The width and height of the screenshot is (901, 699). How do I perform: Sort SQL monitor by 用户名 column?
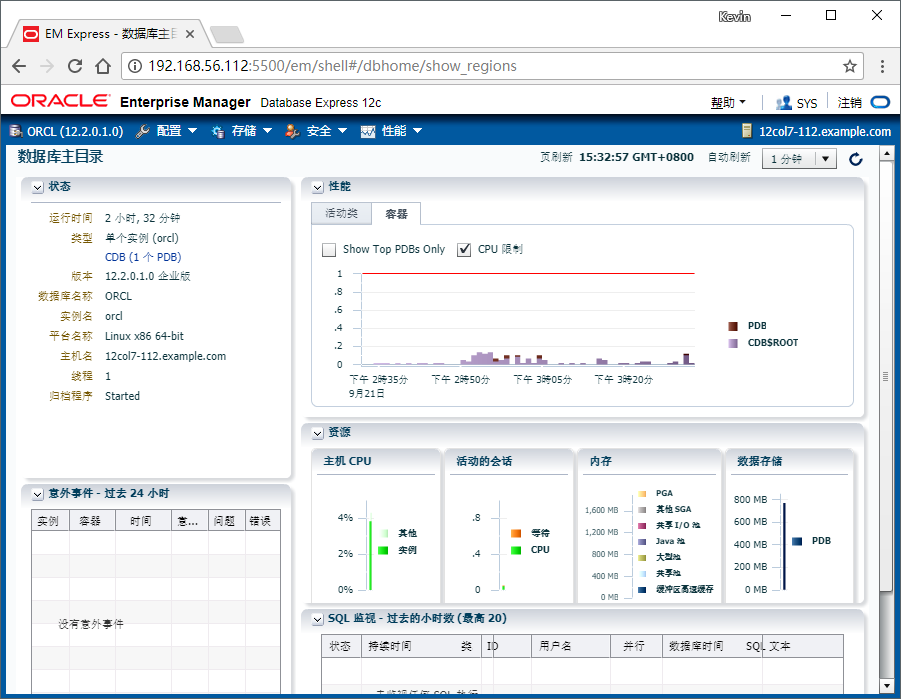pos(571,646)
